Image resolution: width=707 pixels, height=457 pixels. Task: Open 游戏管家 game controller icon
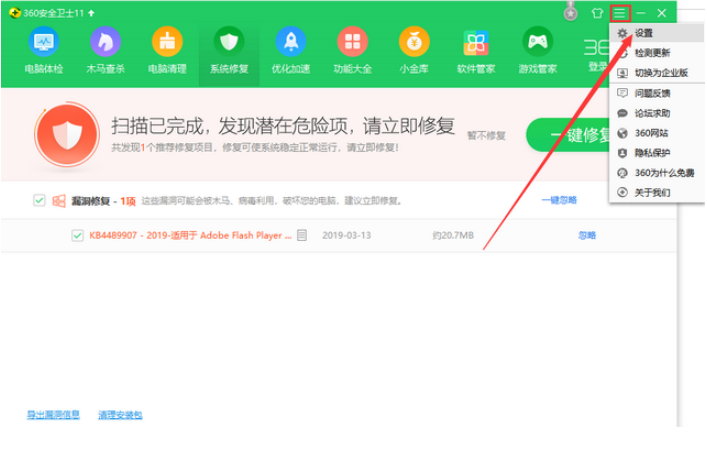[x=537, y=50]
